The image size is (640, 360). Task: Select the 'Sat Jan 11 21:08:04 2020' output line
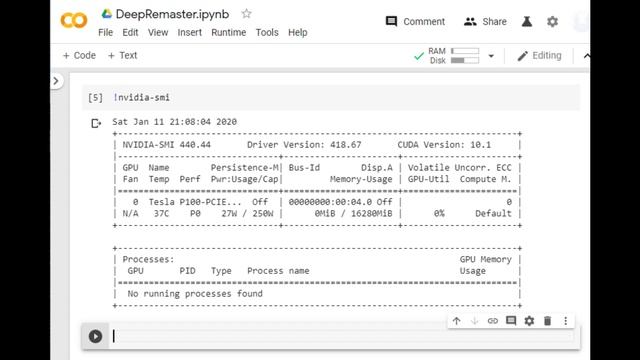tap(175, 122)
